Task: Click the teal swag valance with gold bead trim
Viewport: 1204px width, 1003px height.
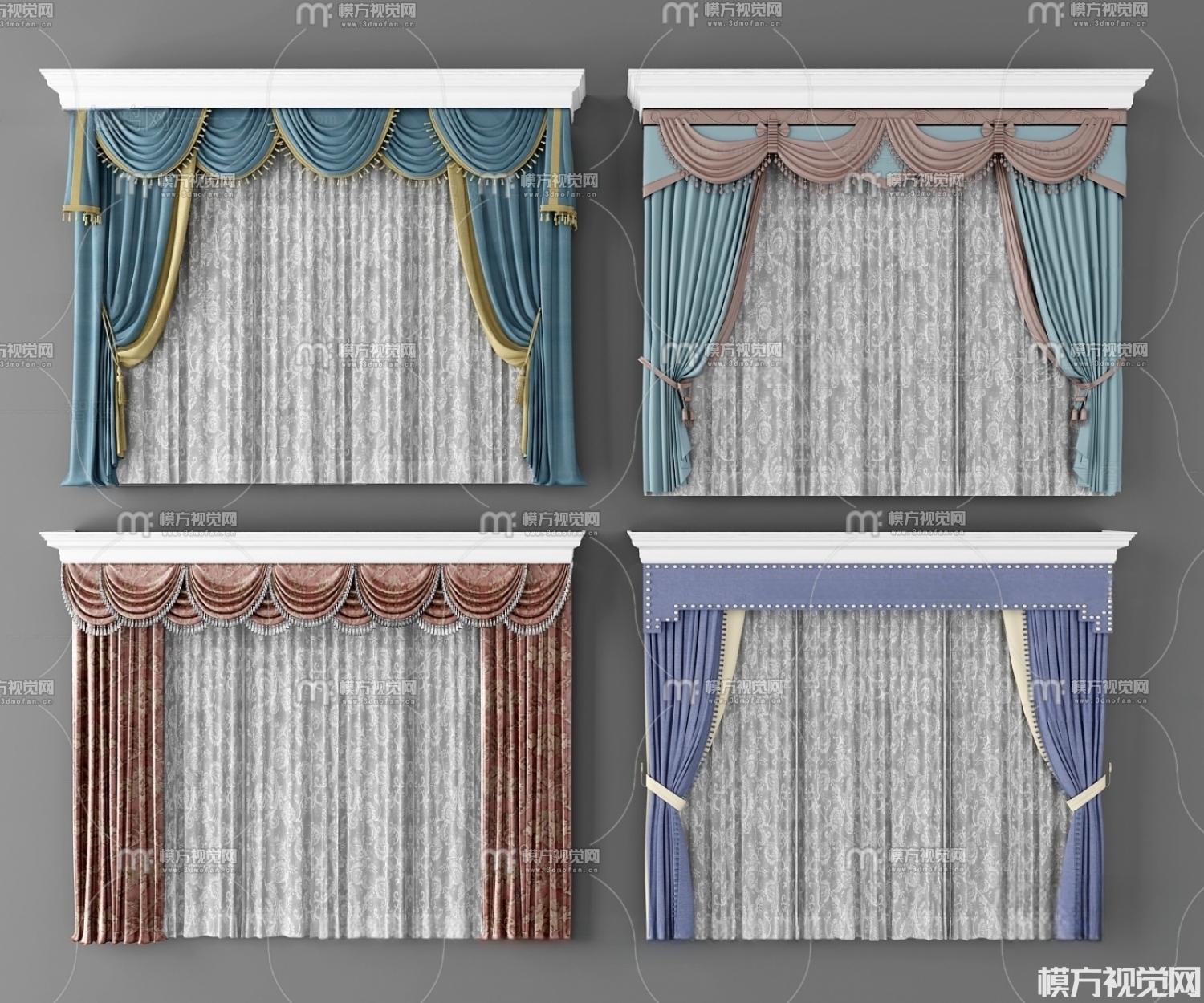Action: [321, 144]
